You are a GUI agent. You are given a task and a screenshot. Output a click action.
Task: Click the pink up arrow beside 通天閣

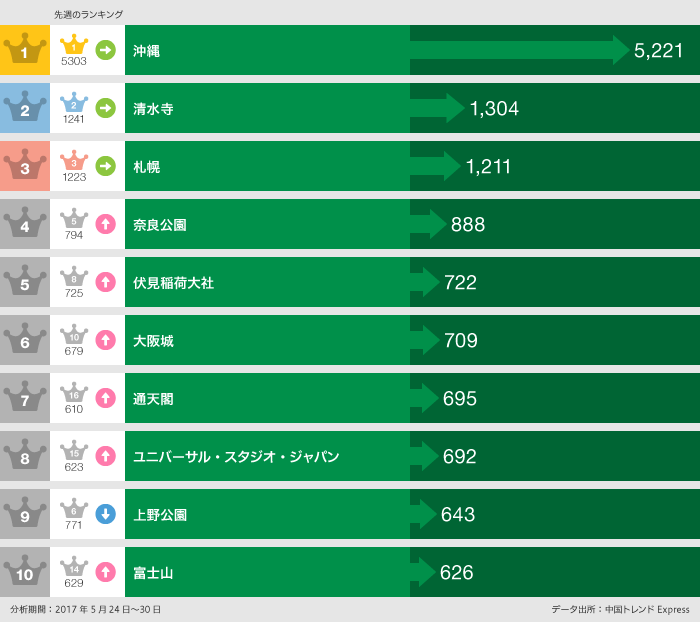105,398
